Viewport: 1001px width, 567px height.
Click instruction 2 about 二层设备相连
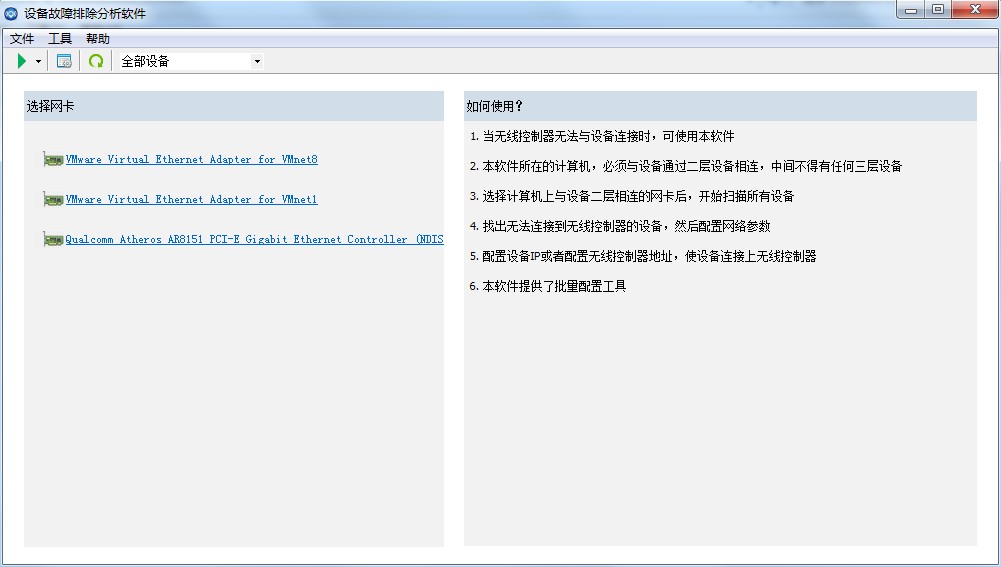[686, 166]
